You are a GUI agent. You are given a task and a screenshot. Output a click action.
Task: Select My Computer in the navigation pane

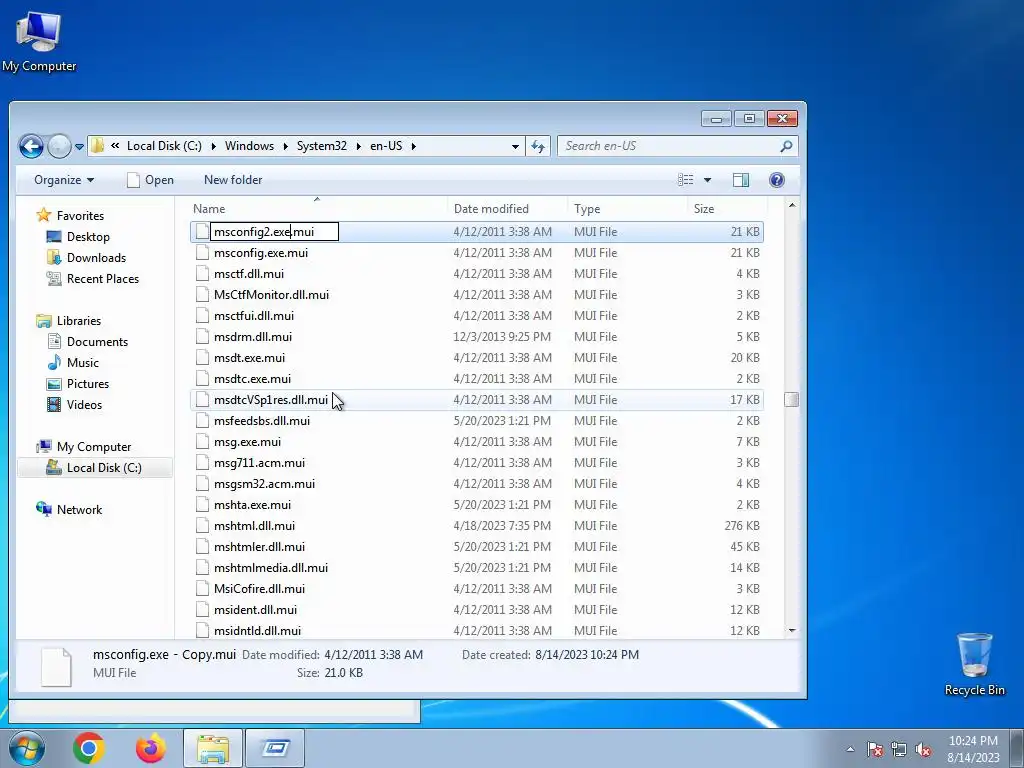pyautogui.click(x=93, y=447)
